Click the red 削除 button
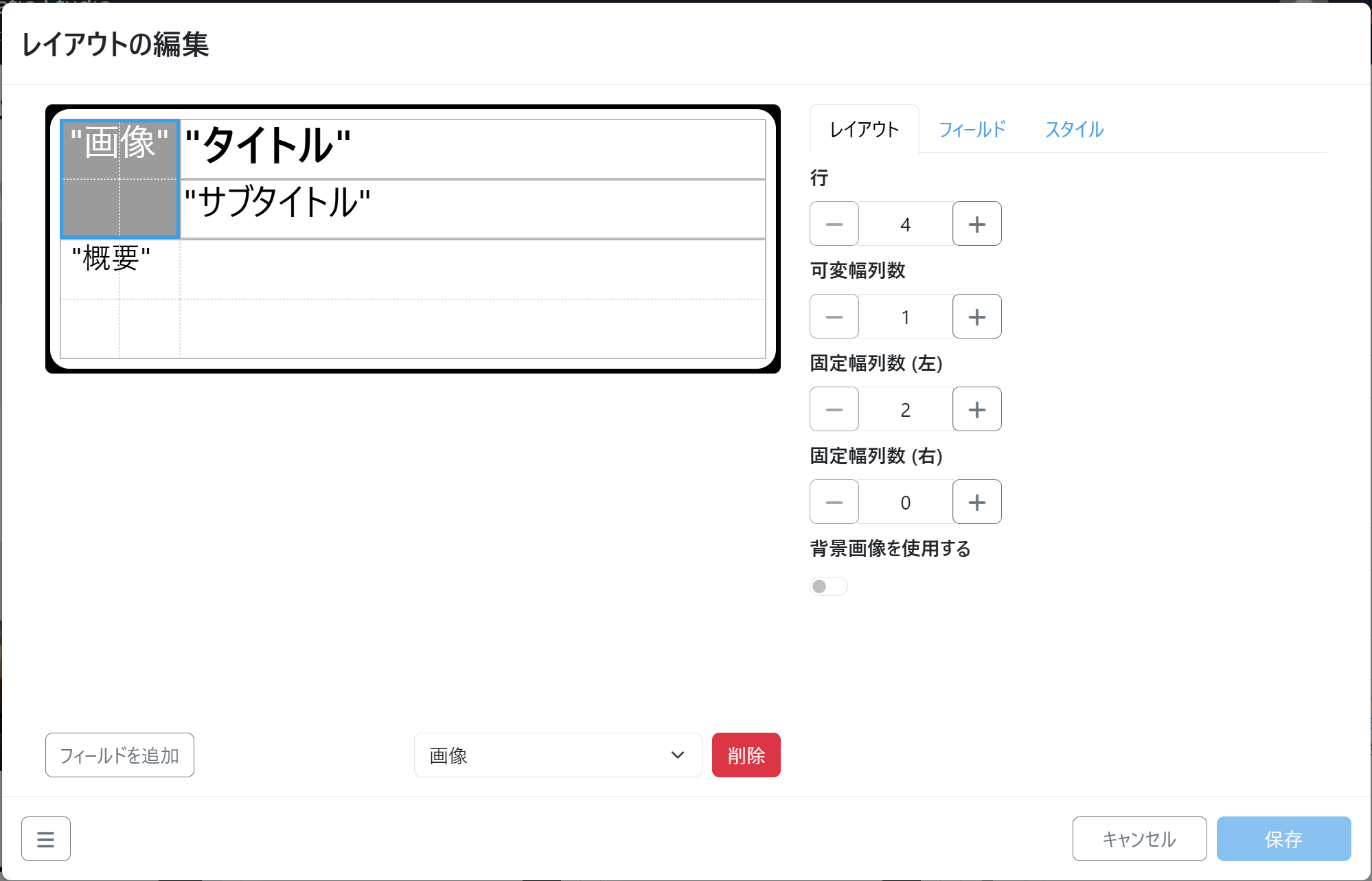The height and width of the screenshot is (881, 1372). (x=746, y=755)
